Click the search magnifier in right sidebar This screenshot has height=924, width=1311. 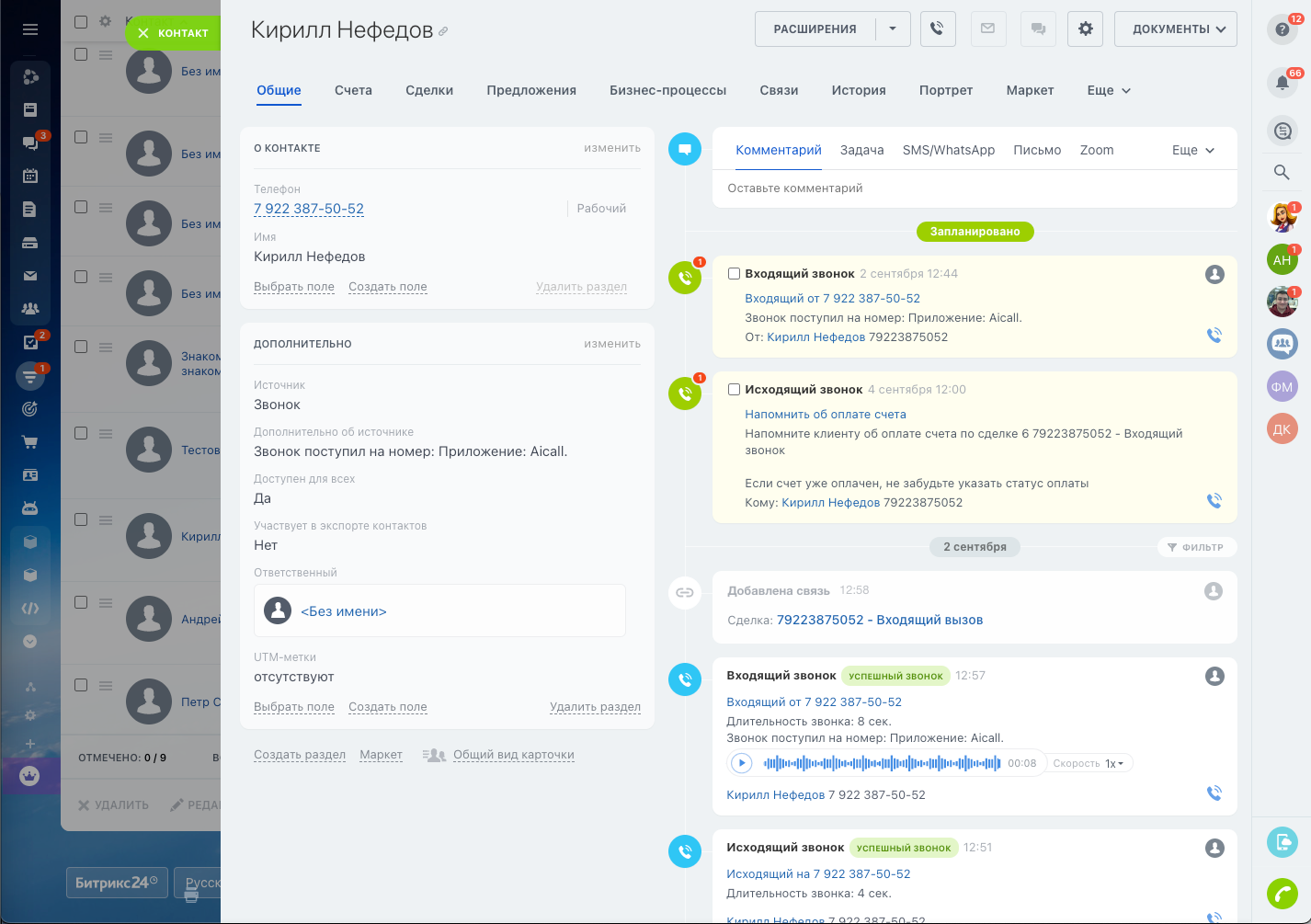click(x=1282, y=172)
